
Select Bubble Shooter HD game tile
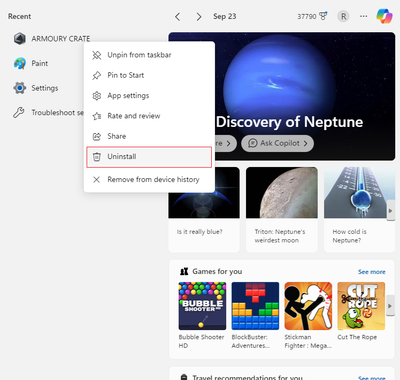pos(202,306)
